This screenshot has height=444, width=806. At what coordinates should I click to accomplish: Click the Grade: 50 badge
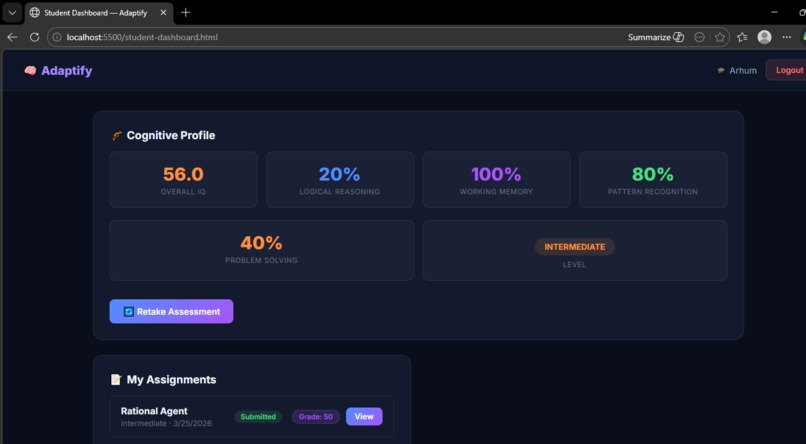pos(316,417)
